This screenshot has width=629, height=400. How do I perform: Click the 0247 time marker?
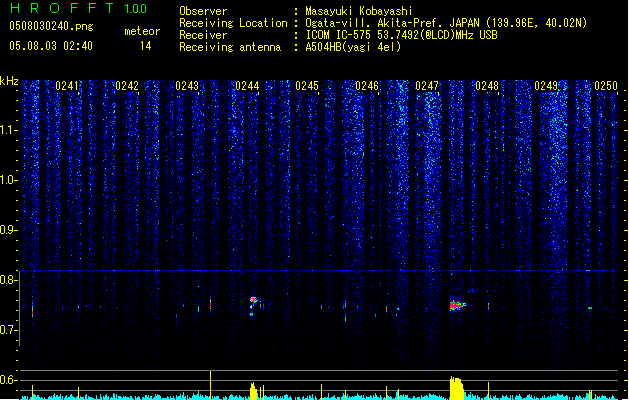point(427,86)
